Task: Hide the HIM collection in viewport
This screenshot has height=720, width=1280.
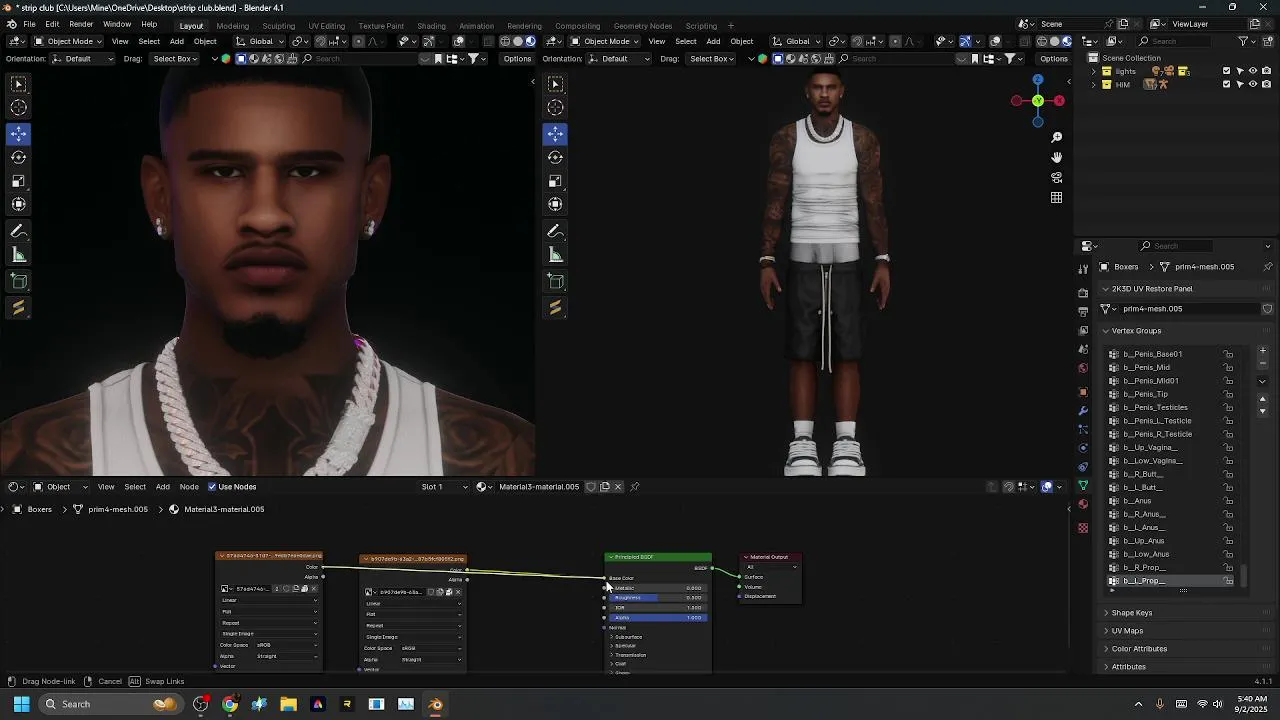Action: point(1253,84)
